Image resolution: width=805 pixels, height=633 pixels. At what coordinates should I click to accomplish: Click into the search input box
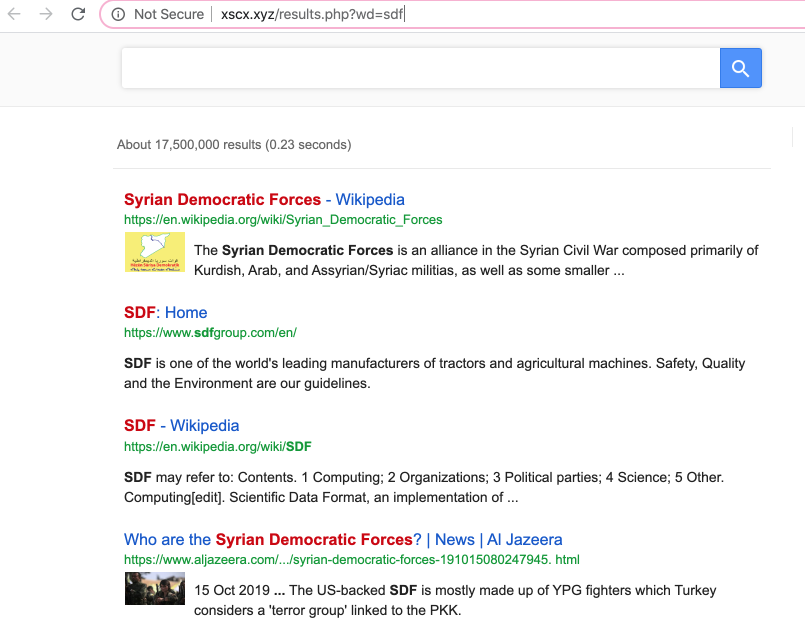pyautogui.click(x=420, y=68)
